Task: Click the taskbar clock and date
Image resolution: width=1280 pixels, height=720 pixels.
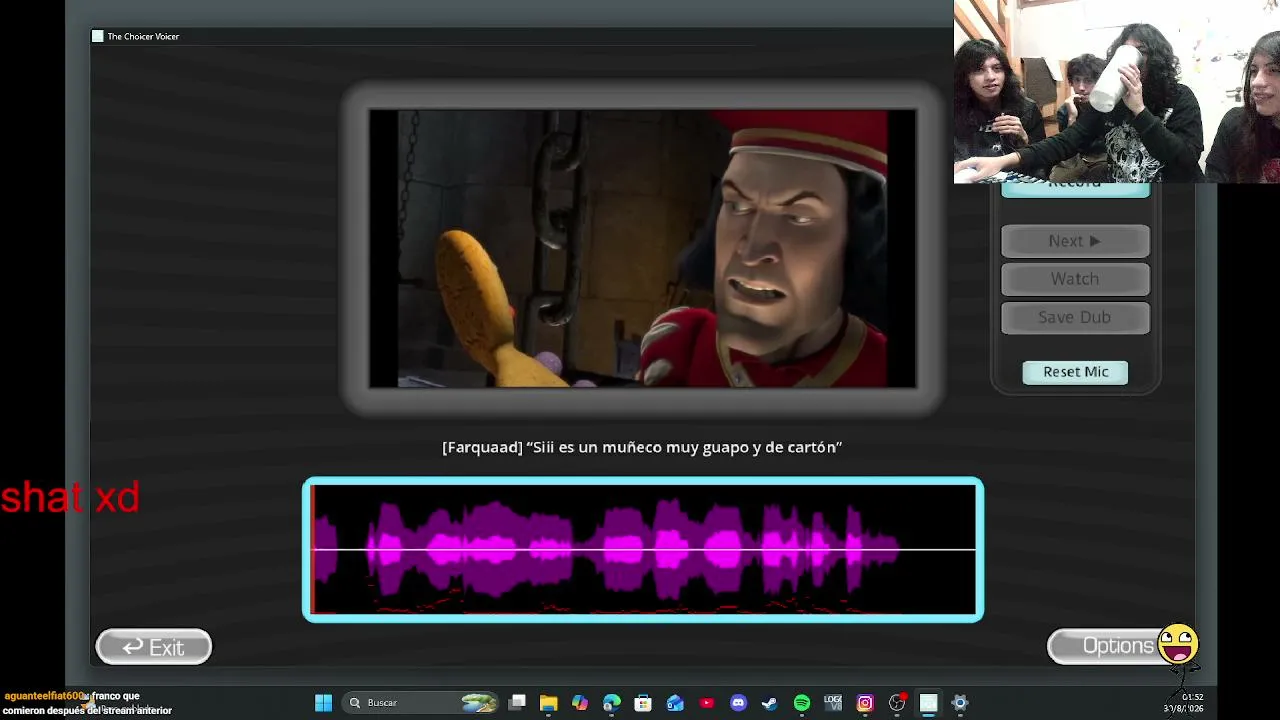Action: pos(1186,703)
